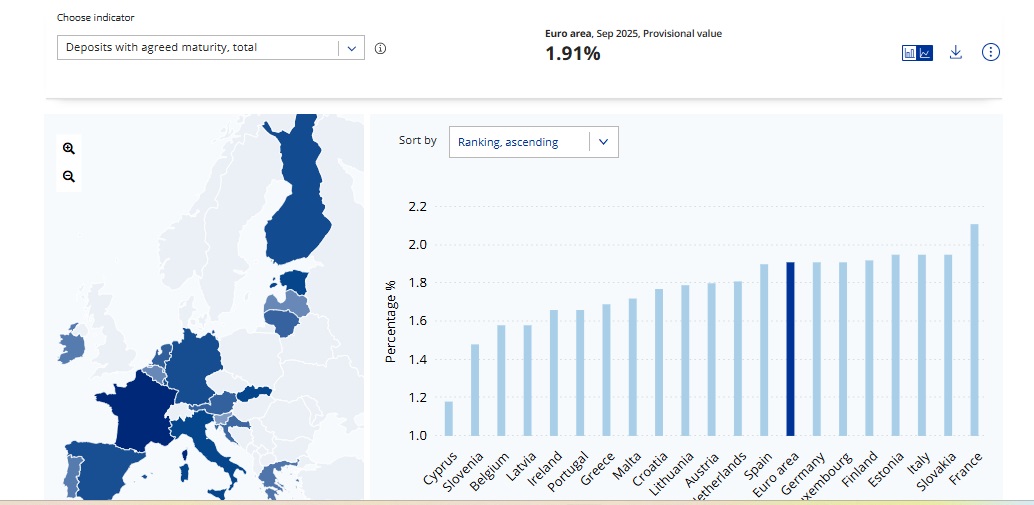Switch to line chart view

(x=925, y=53)
